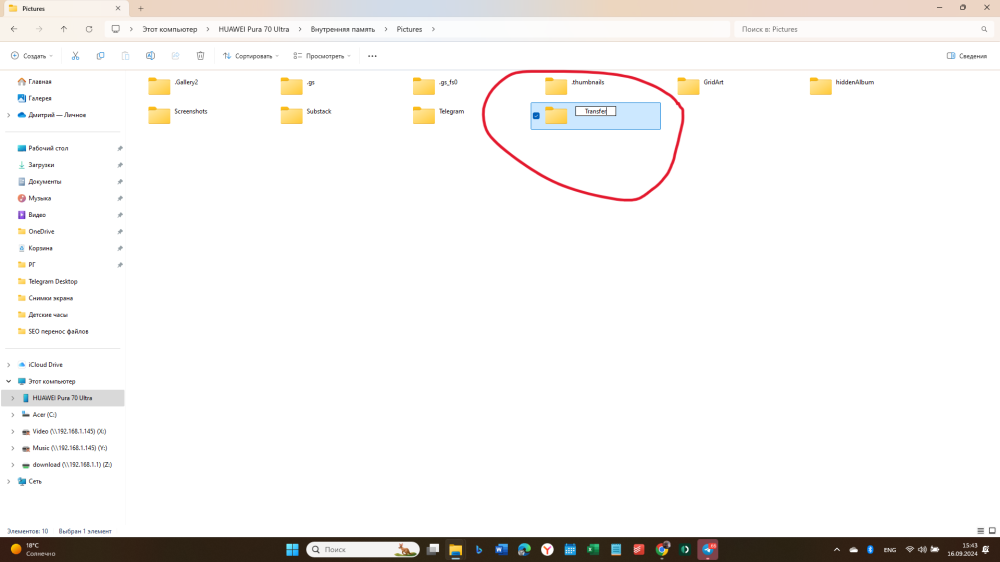Go up one folder level

pos(64,29)
